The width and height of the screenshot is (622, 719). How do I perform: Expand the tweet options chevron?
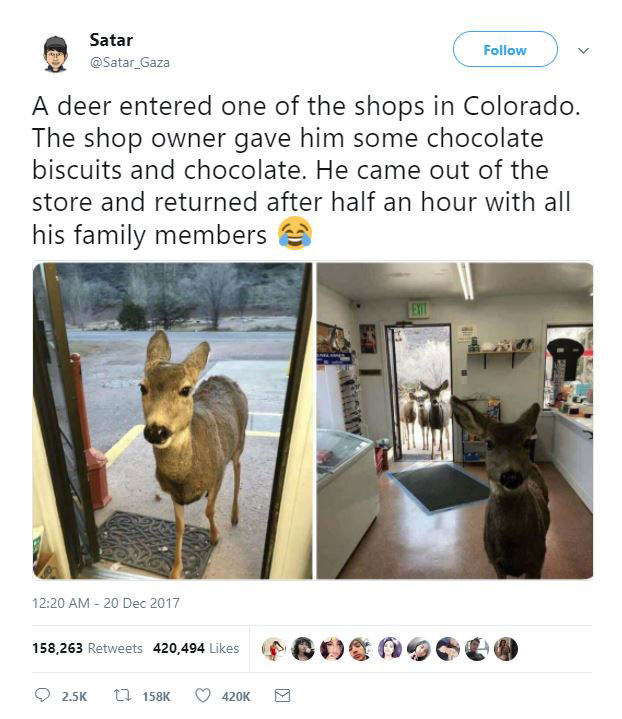(583, 50)
